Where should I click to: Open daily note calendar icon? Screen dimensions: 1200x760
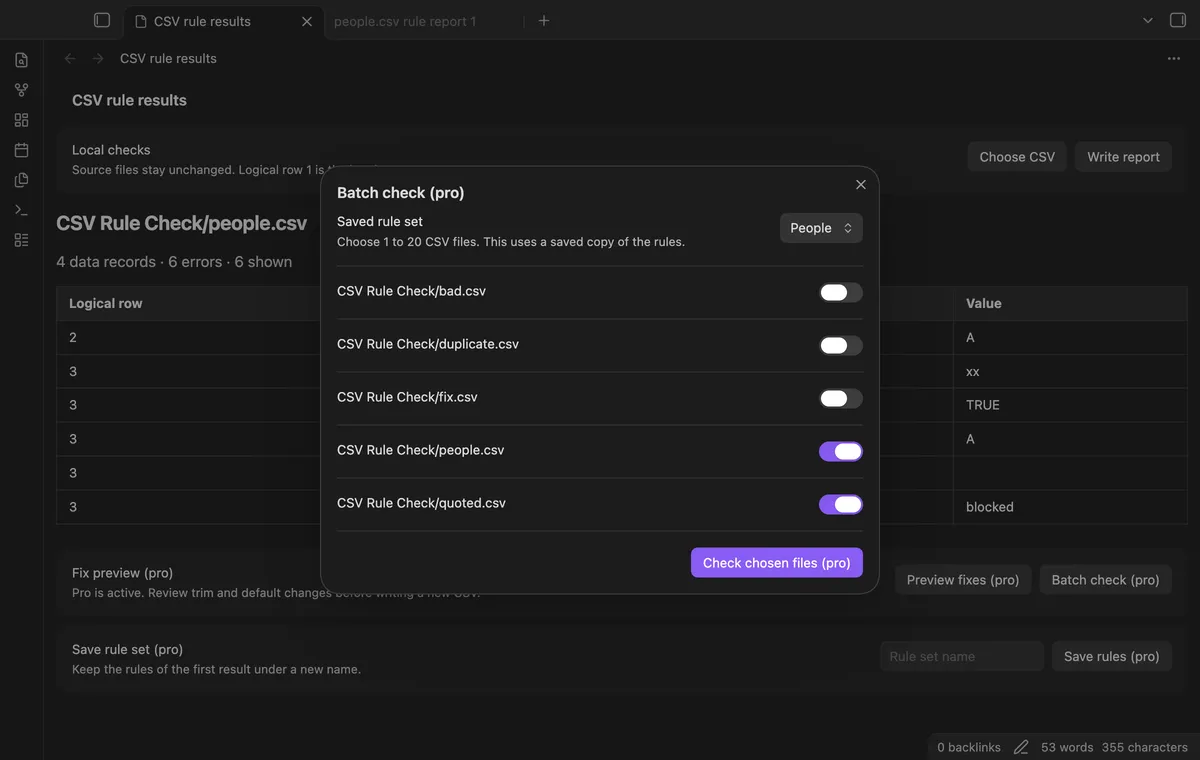(21, 150)
